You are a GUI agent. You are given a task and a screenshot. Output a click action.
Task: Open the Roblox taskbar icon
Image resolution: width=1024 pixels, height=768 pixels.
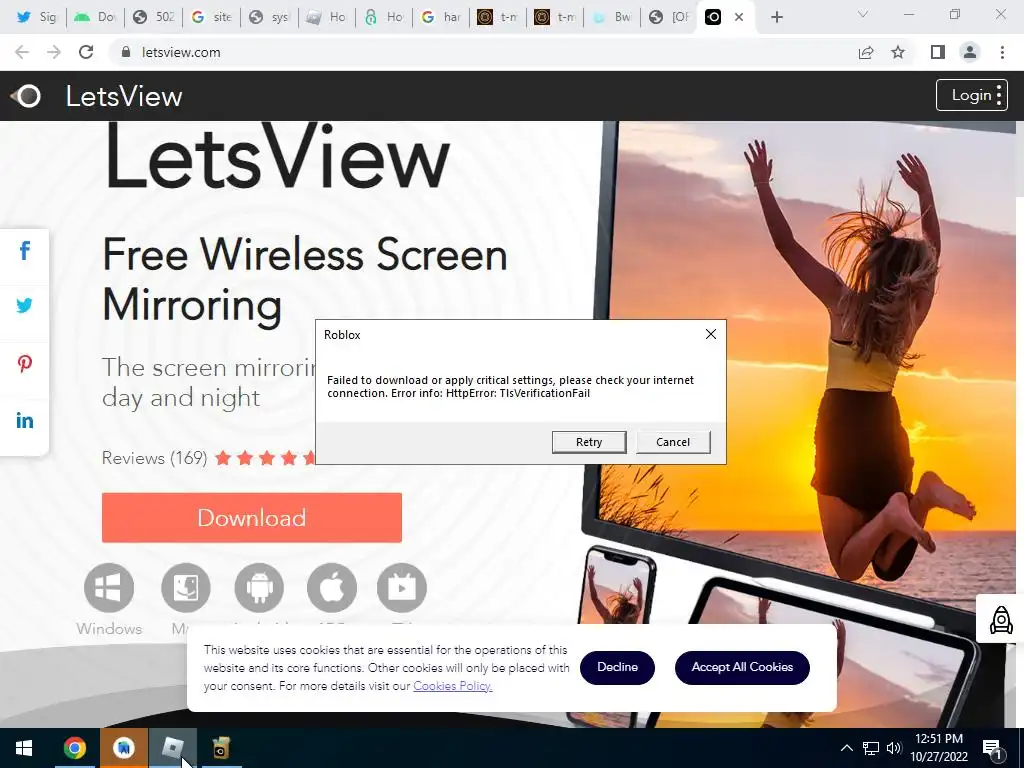tap(172, 748)
